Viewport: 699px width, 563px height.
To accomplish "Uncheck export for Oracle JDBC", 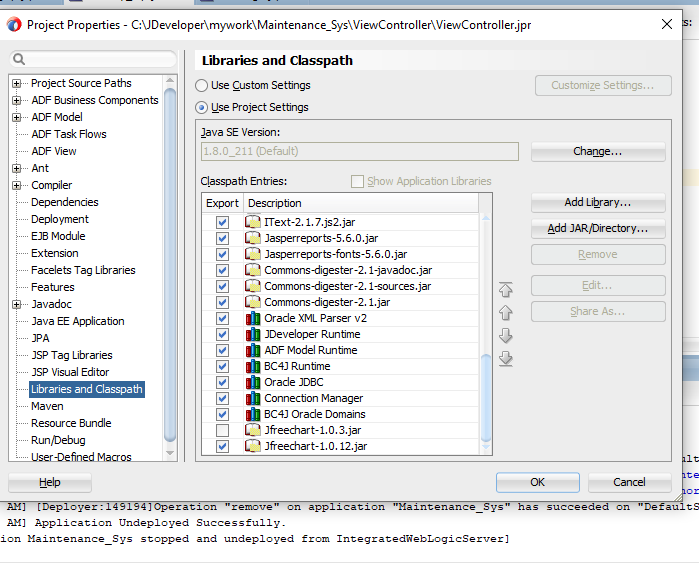I will click(222, 382).
